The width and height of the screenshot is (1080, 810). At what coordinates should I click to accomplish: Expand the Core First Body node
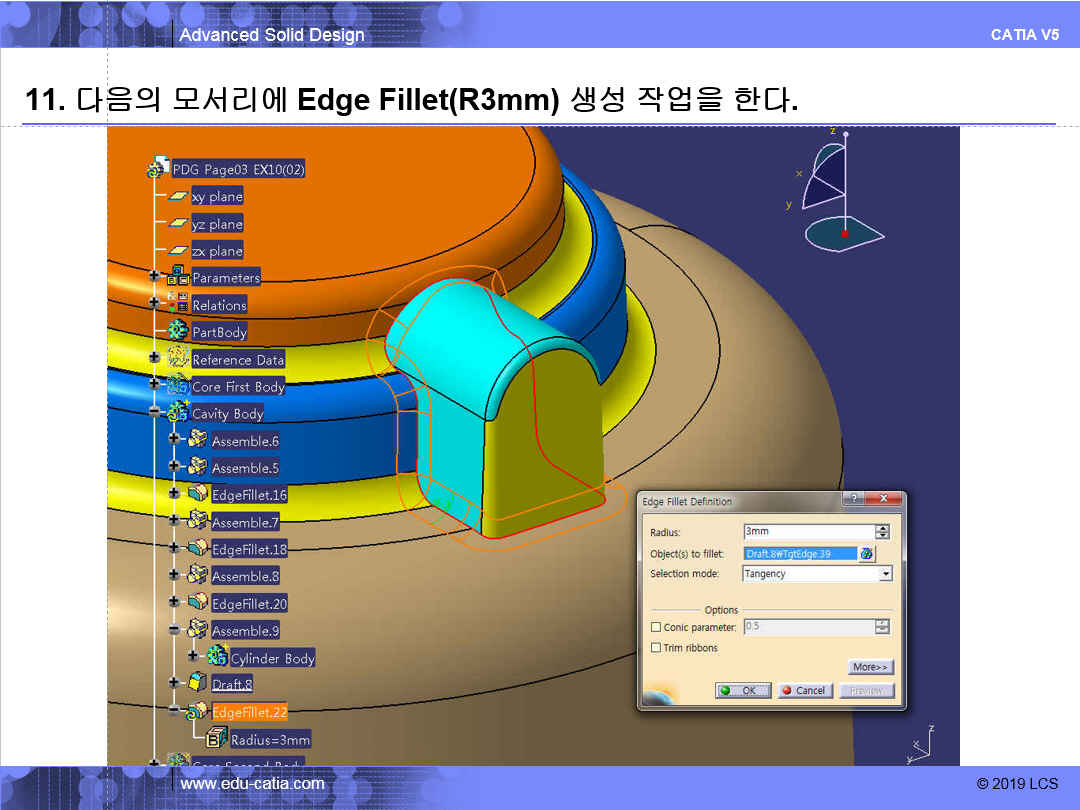(154, 385)
